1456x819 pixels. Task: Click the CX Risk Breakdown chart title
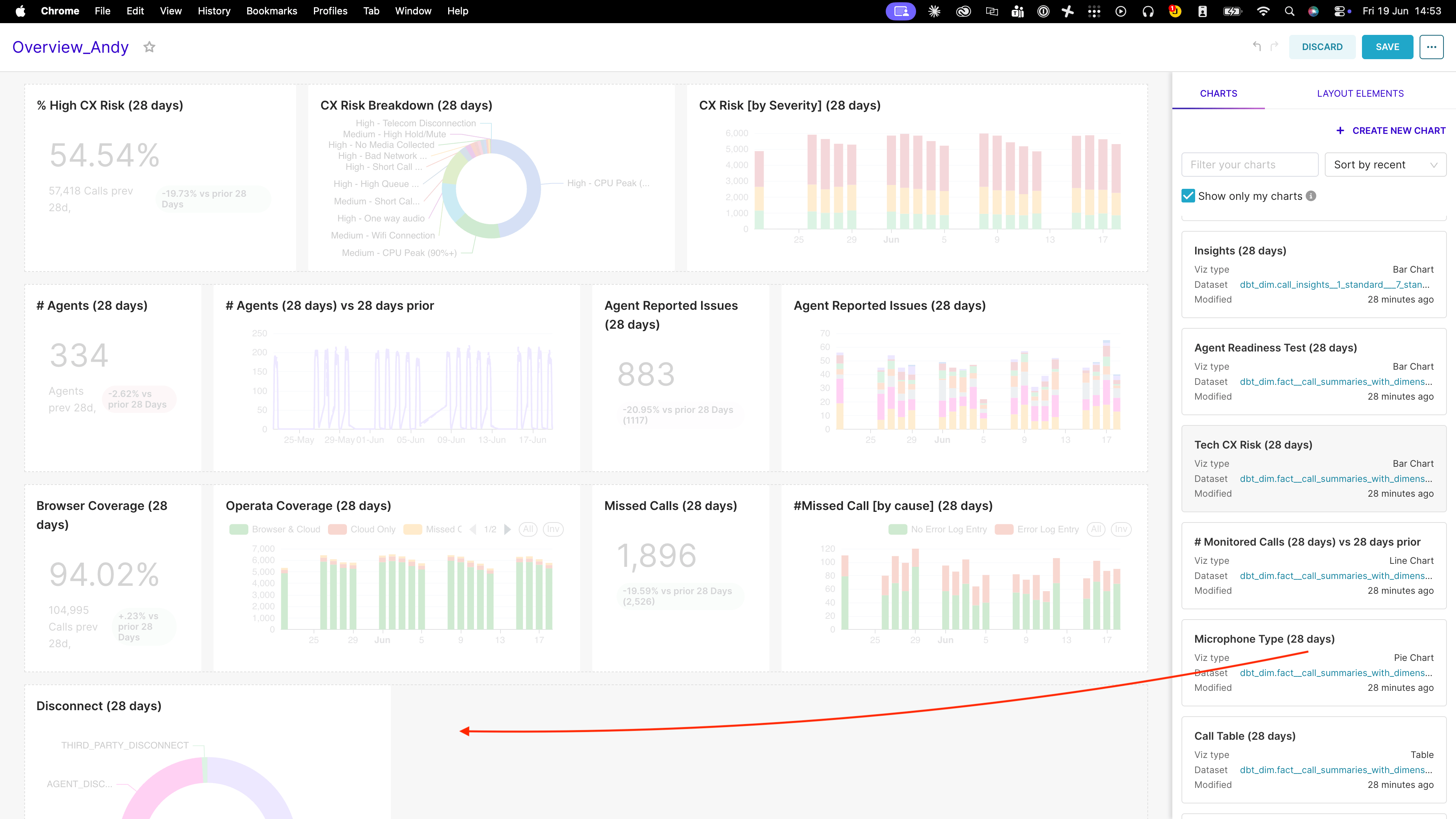(x=406, y=105)
